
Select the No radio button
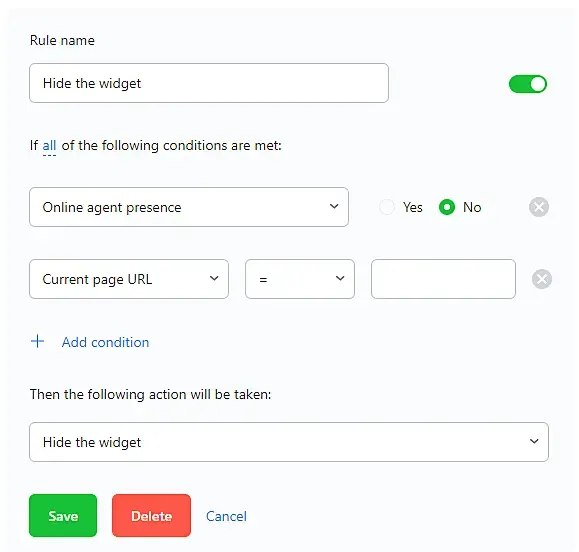[447, 207]
